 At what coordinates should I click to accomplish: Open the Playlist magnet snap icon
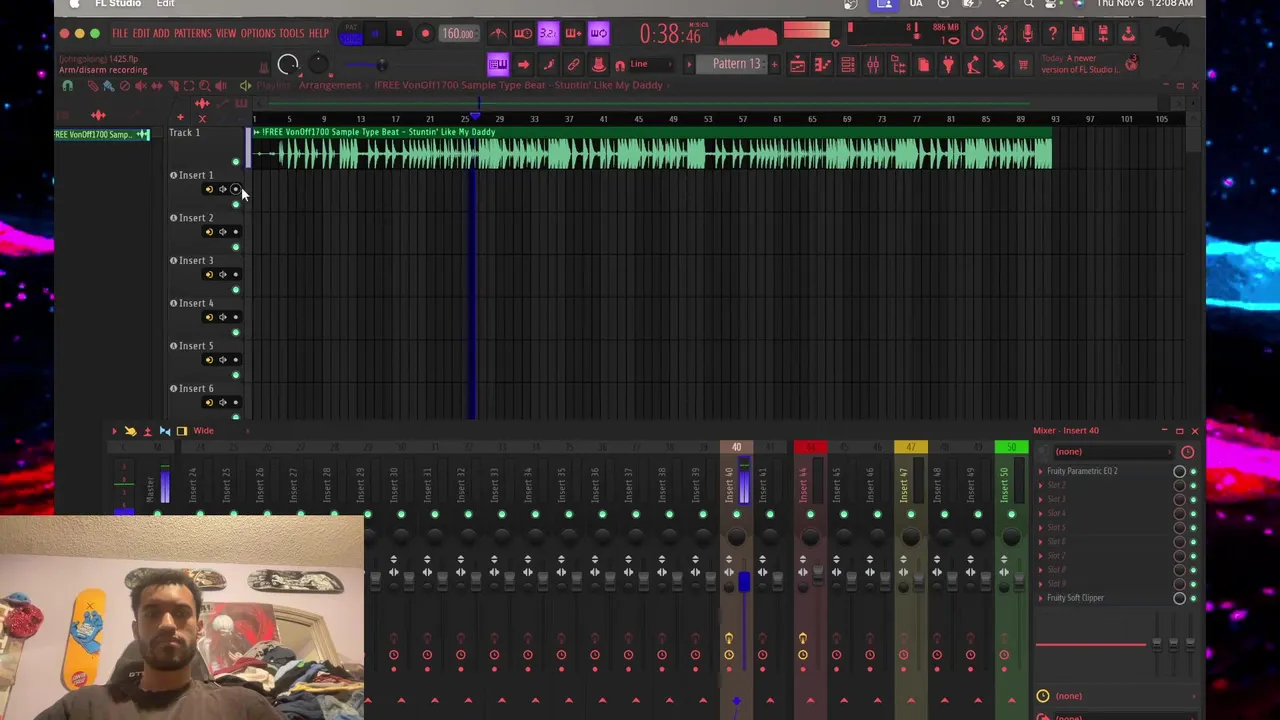click(x=68, y=86)
